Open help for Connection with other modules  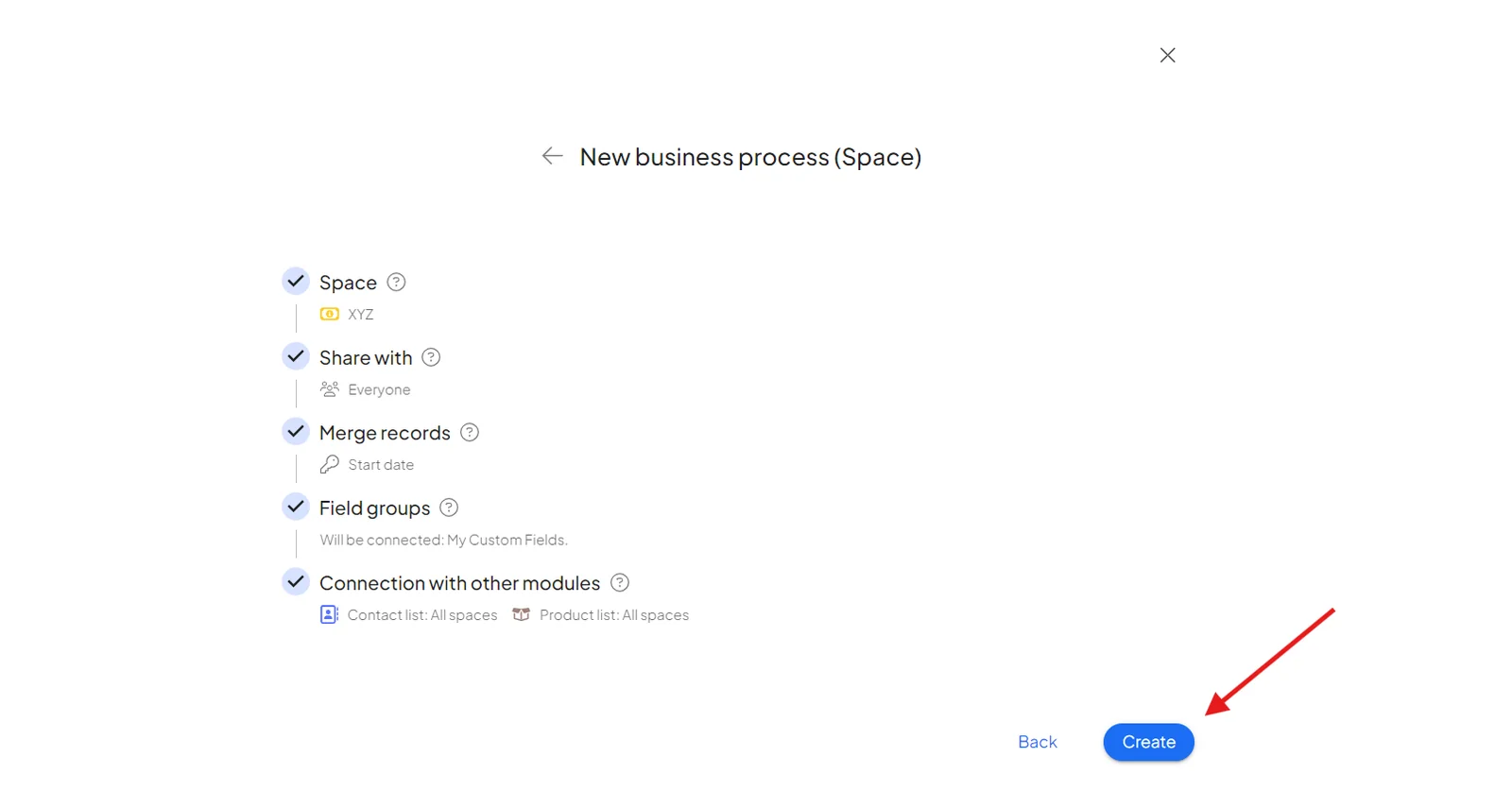(x=620, y=582)
